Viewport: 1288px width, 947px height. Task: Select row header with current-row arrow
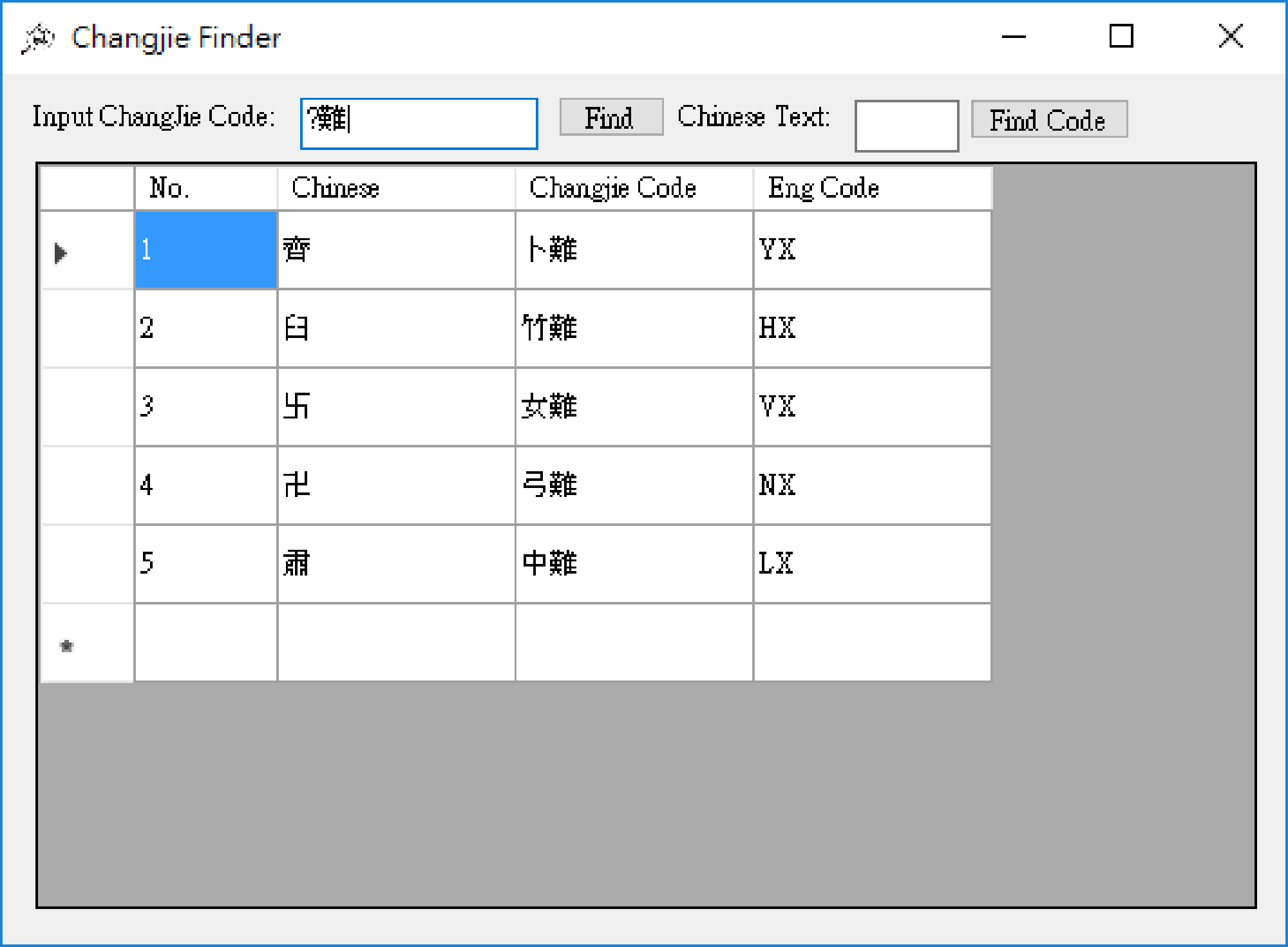pos(87,251)
